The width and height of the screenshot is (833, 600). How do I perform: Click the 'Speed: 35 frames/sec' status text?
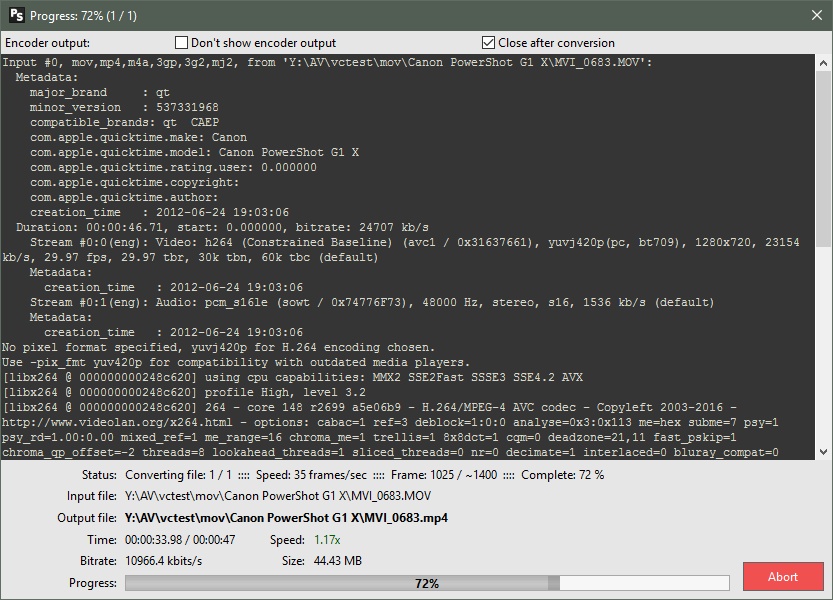tap(311, 475)
